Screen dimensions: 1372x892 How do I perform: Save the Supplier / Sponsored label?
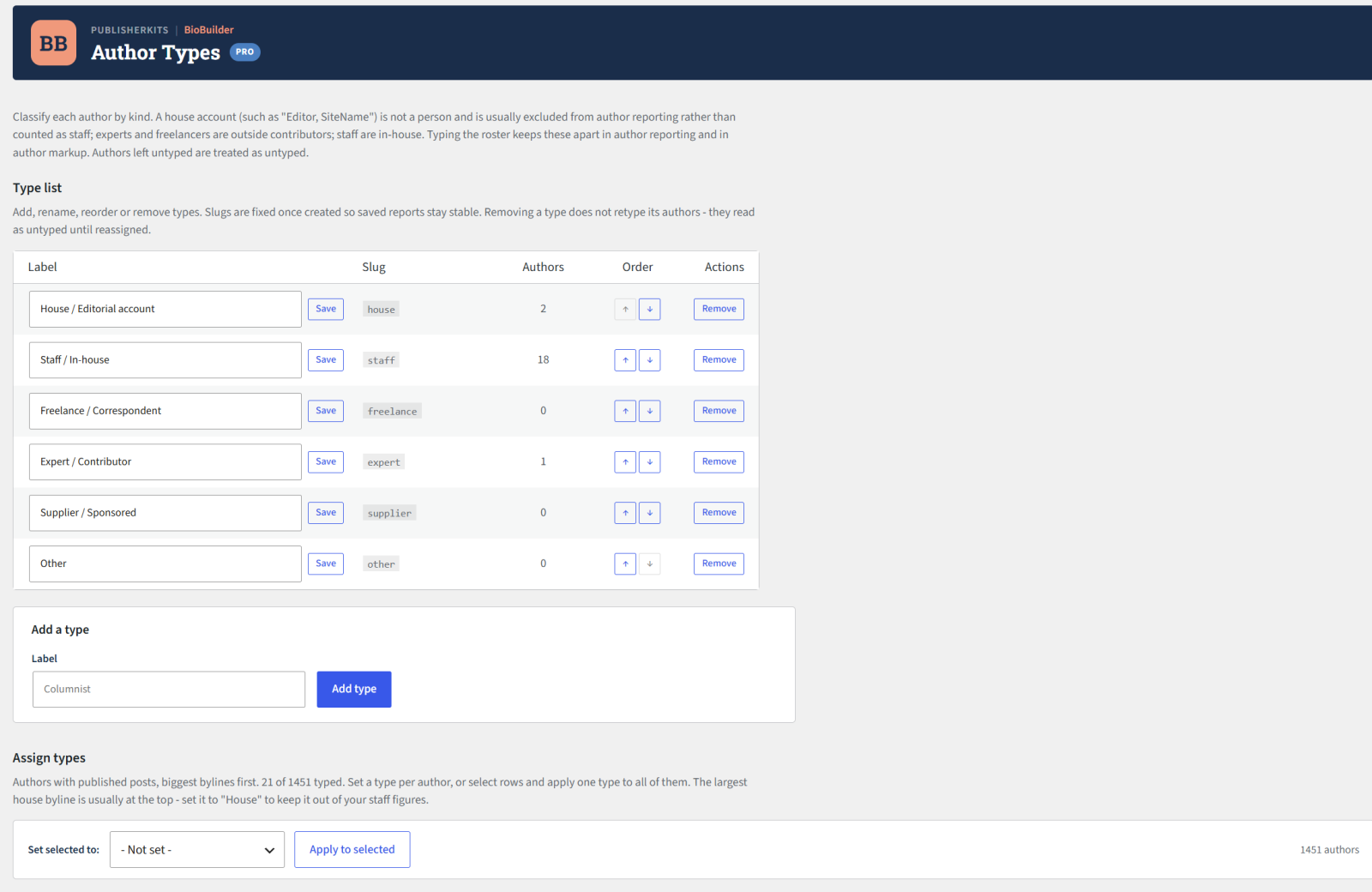click(326, 513)
